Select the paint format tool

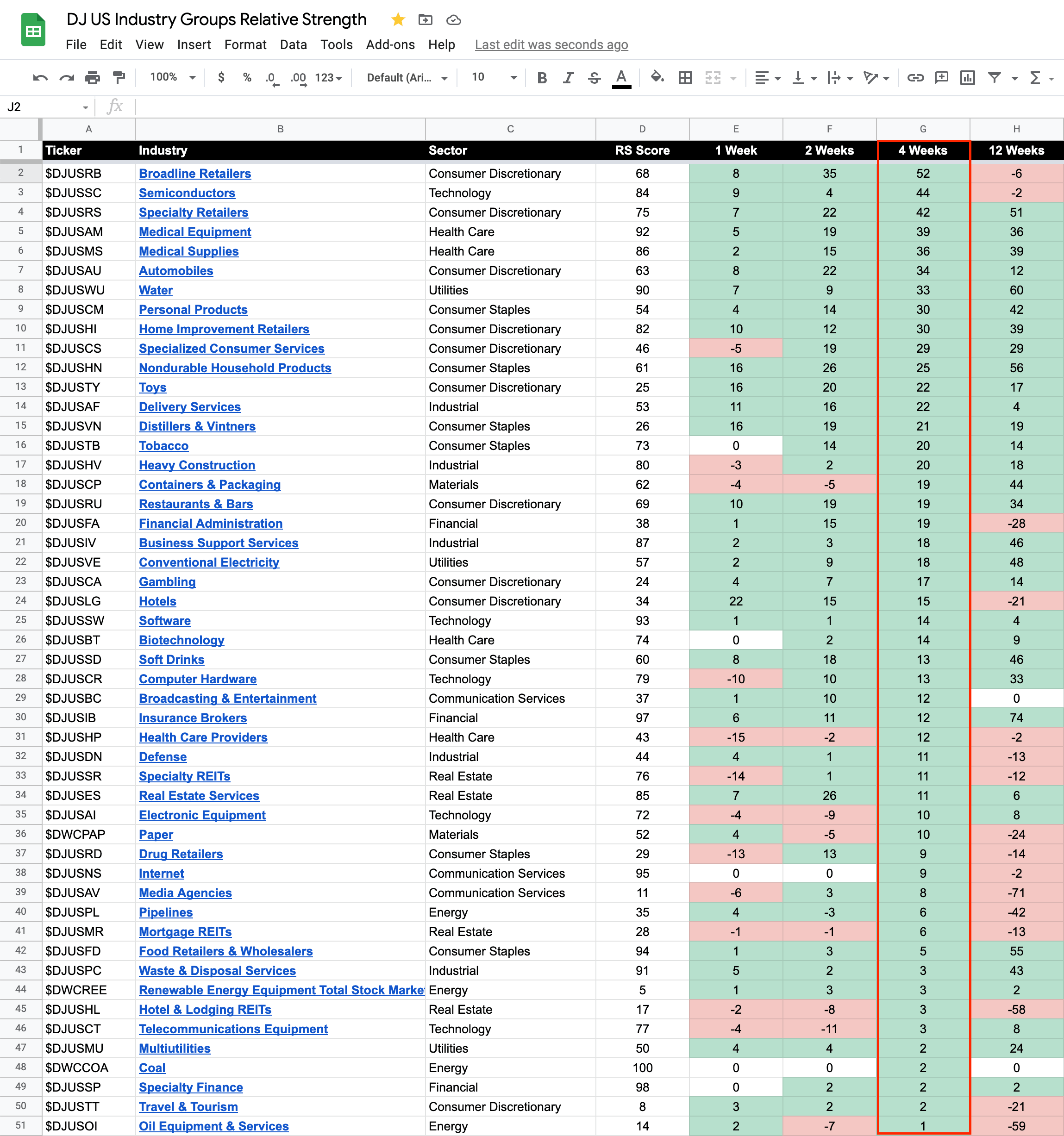tap(119, 78)
